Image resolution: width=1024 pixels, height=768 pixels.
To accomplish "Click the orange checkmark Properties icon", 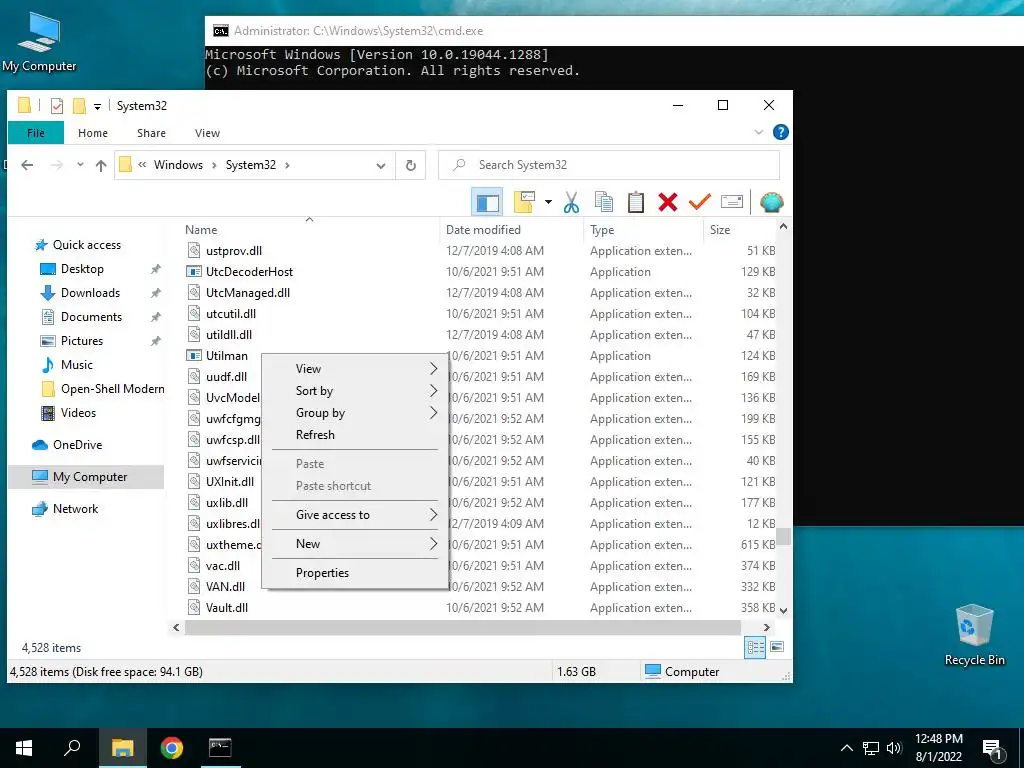I will coord(699,202).
